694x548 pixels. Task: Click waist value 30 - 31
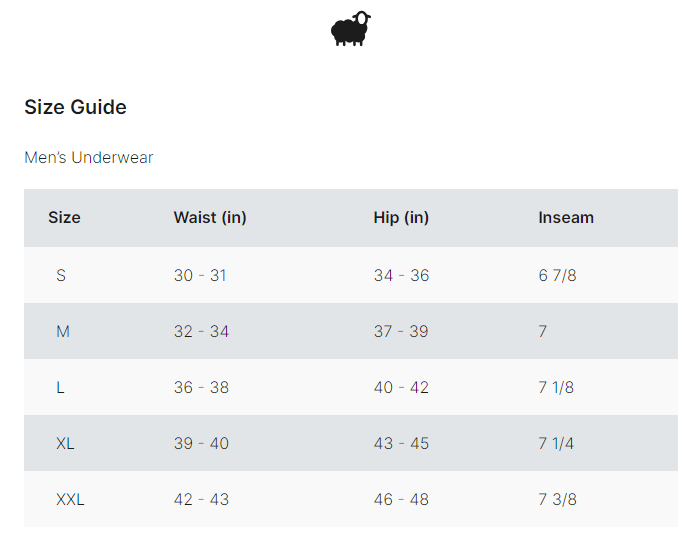click(200, 275)
